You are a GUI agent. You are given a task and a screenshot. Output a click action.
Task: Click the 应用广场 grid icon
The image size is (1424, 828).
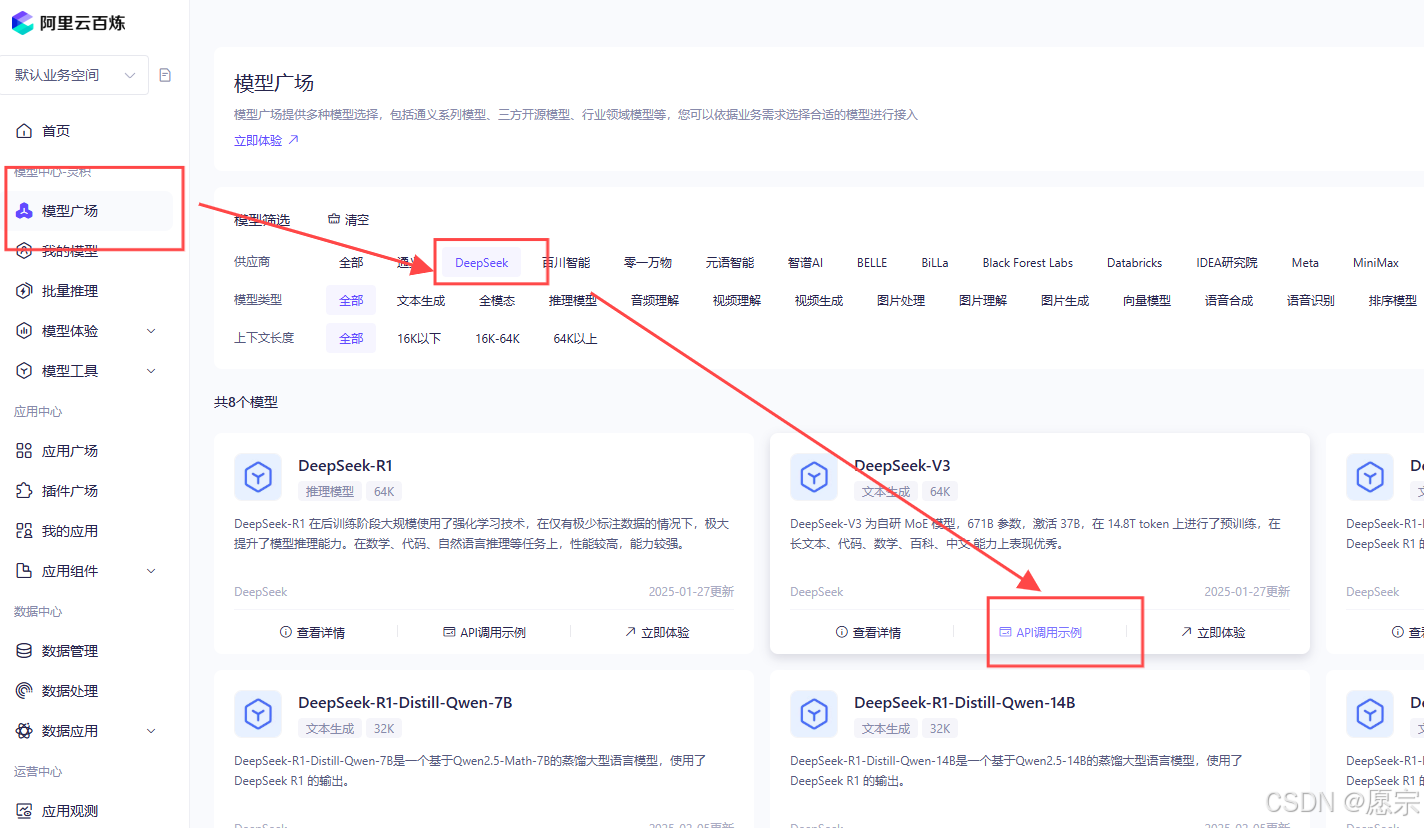25,451
